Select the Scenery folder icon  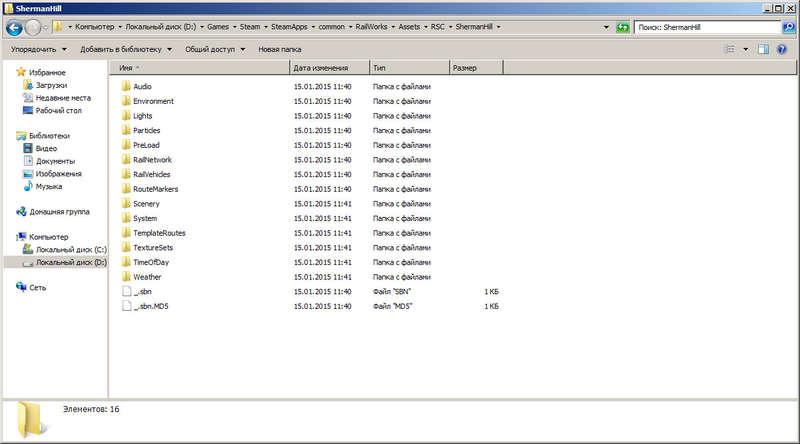(126, 203)
